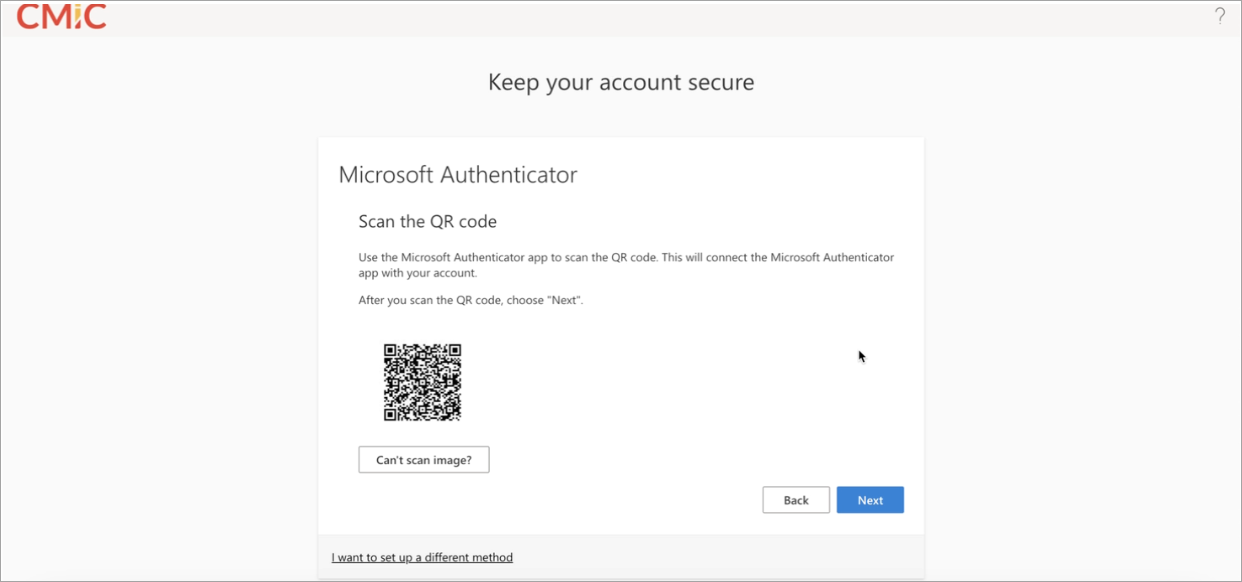Open the help question mark icon
Image resolution: width=1242 pixels, height=582 pixels.
point(1219,16)
